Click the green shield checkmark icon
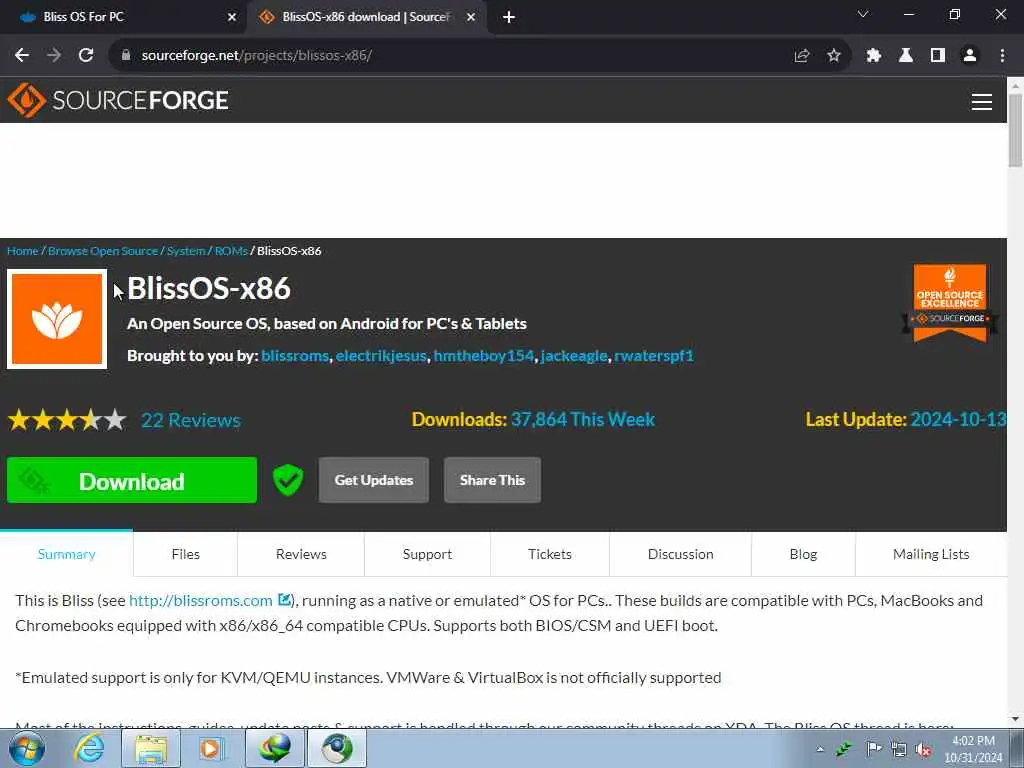 tap(288, 480)
